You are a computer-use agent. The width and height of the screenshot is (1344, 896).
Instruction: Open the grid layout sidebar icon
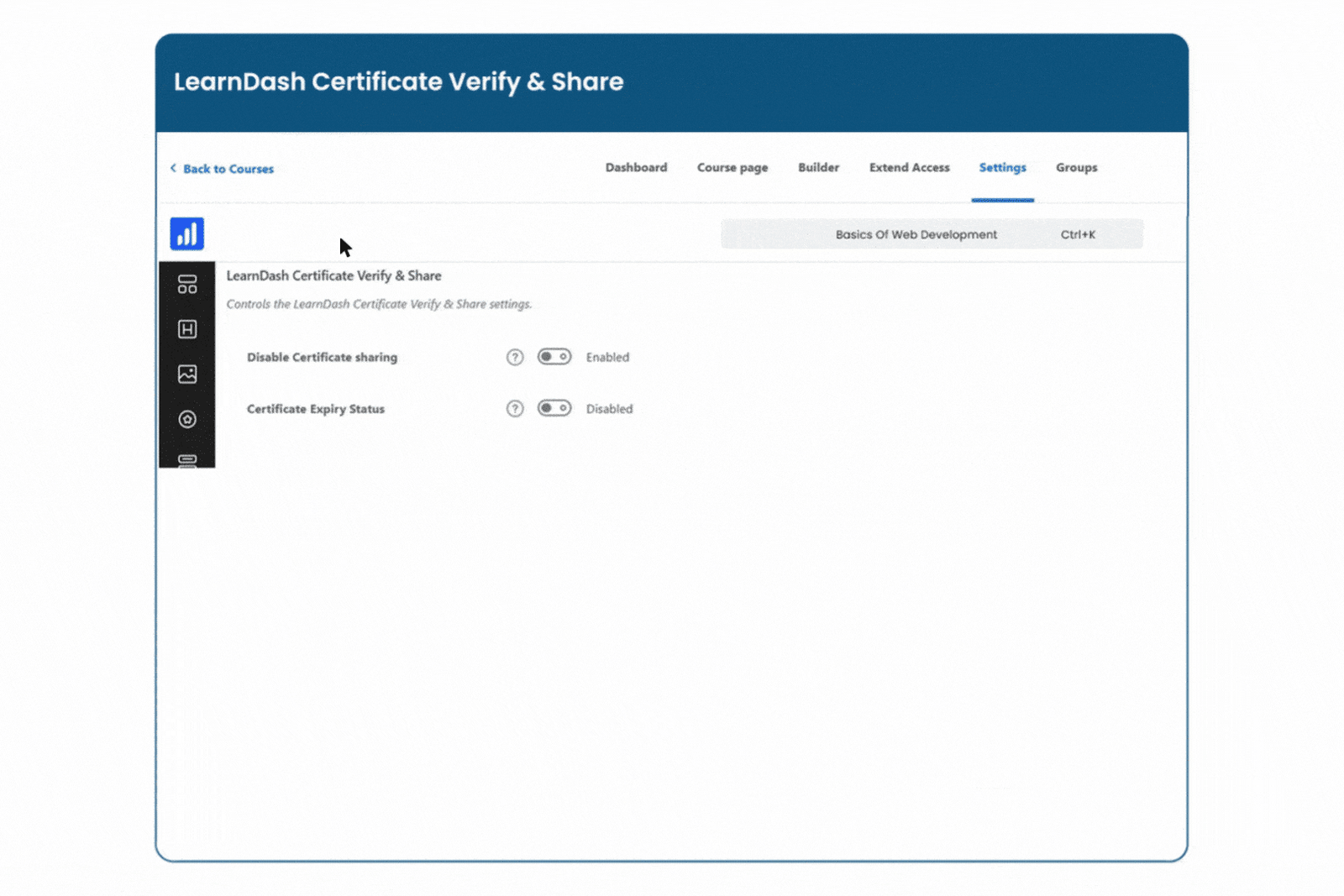(187, 284)
